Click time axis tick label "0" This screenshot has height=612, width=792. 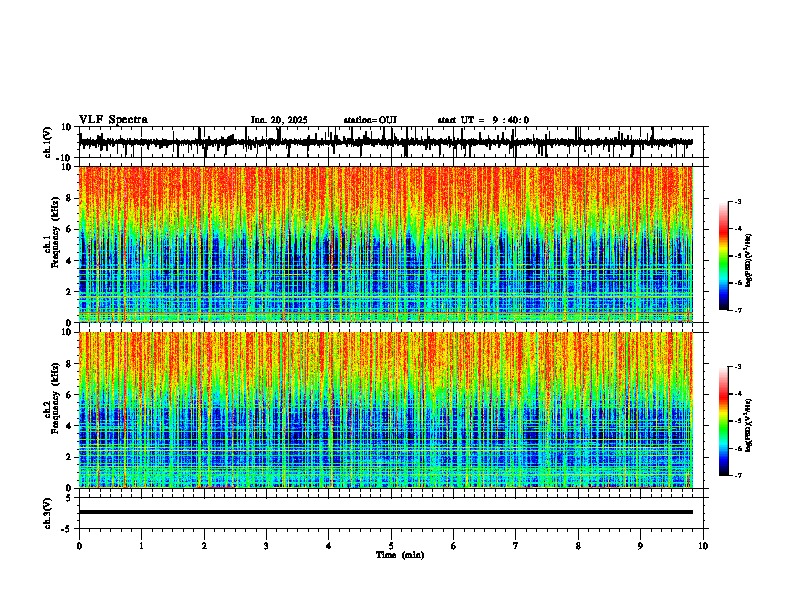tap(79, 546)
